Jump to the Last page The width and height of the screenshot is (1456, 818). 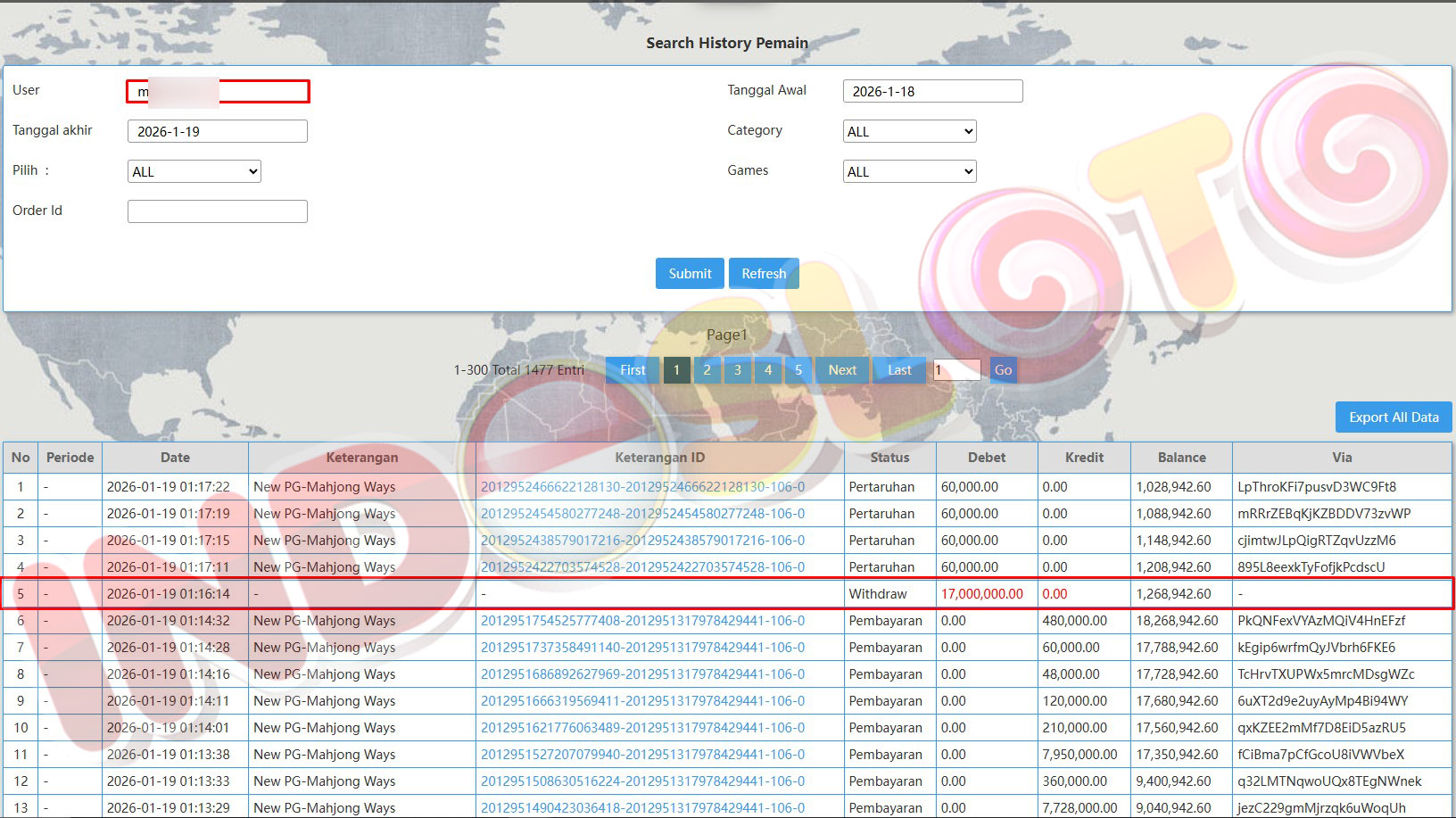click(x=899, y=370)
